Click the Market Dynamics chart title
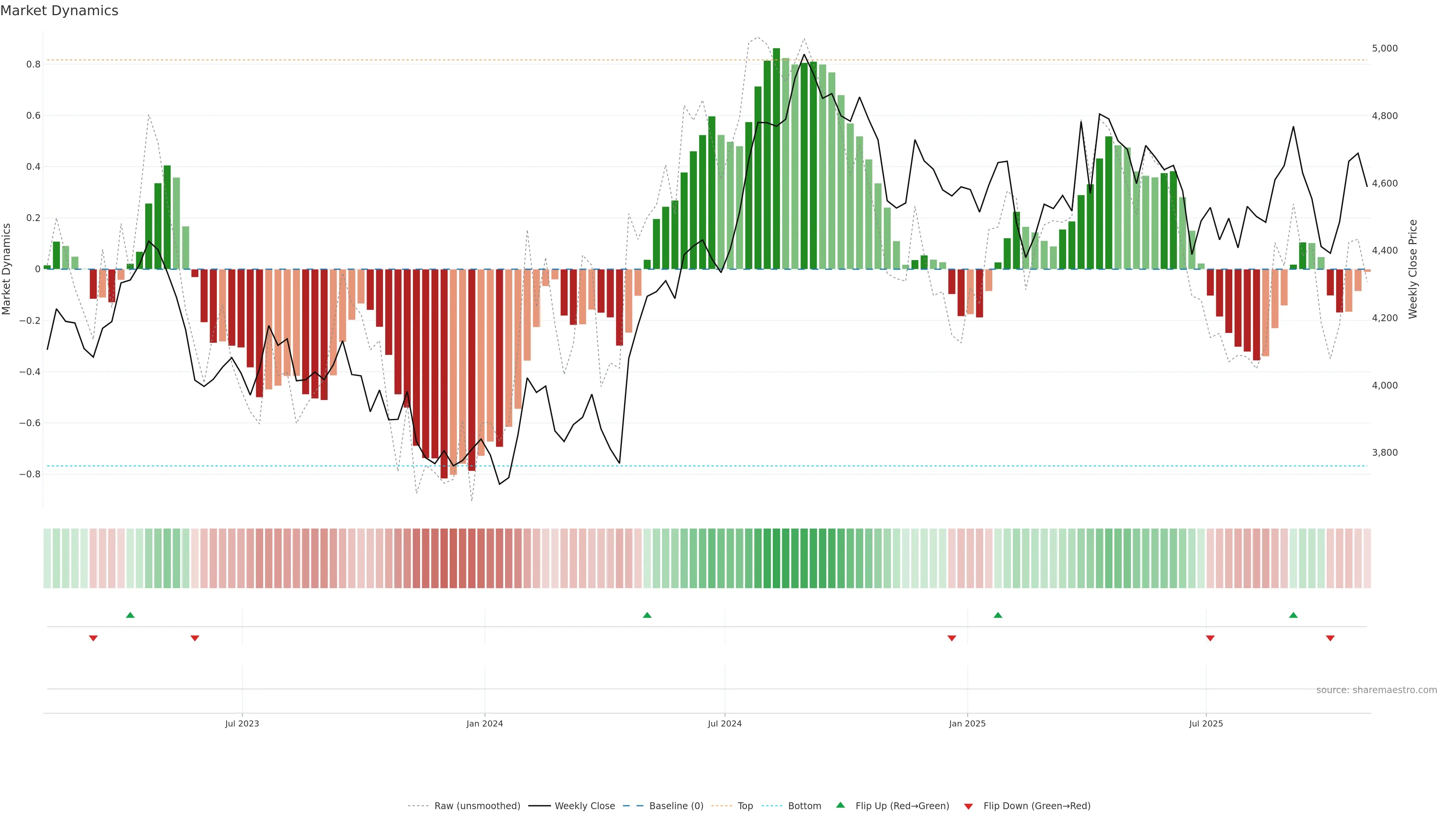Viewport: 1456px width, 819px height. pos(60,11)
